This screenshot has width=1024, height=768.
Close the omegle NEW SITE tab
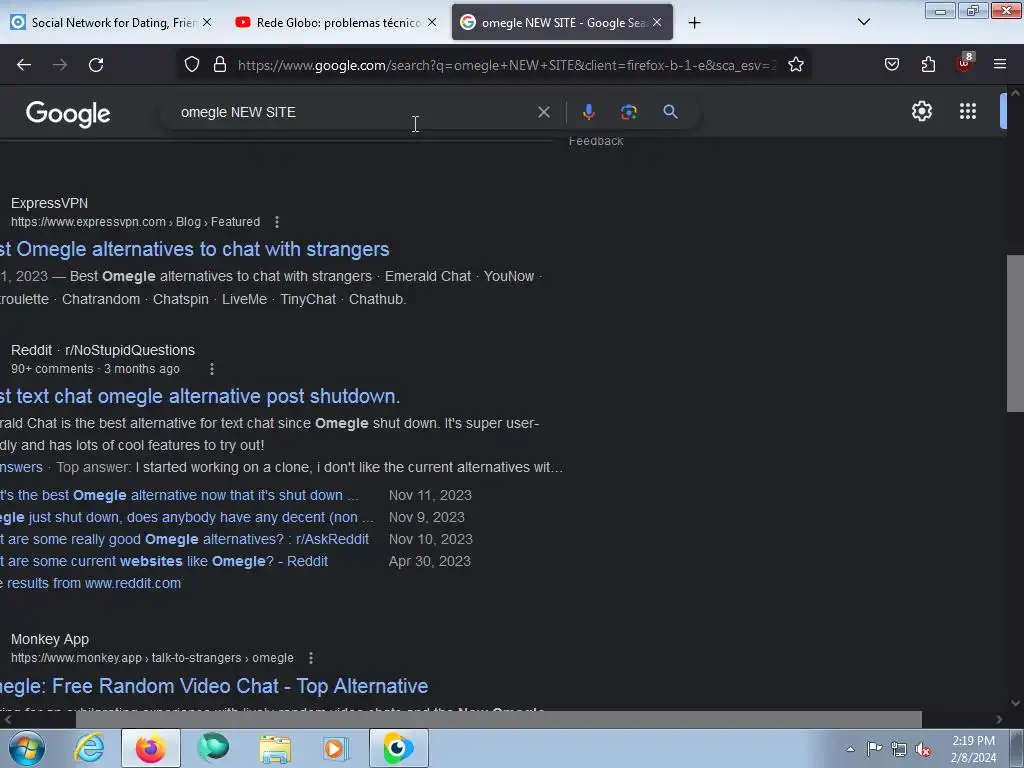657,22
